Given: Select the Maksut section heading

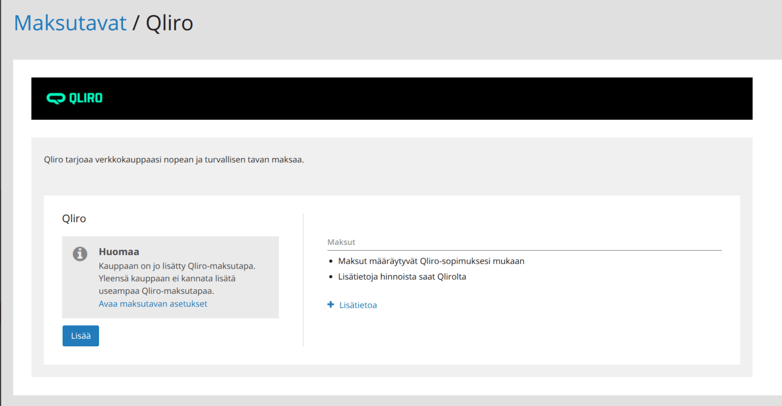Looking at the screenshot, I should point(341,242).
